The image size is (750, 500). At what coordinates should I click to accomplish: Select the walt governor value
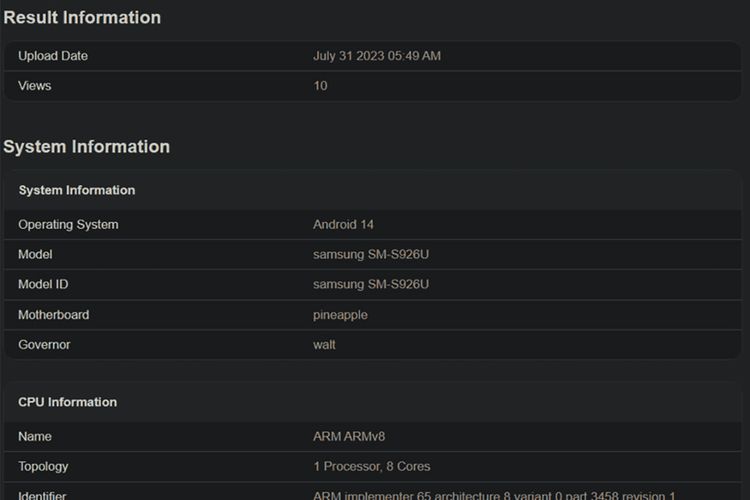click(x=324, y=345)
